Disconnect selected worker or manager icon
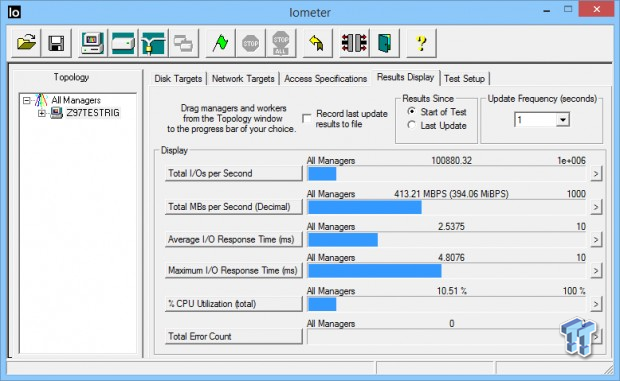This screenshot has width=620, height=381. pyautogui.click(x=354, y=43)
